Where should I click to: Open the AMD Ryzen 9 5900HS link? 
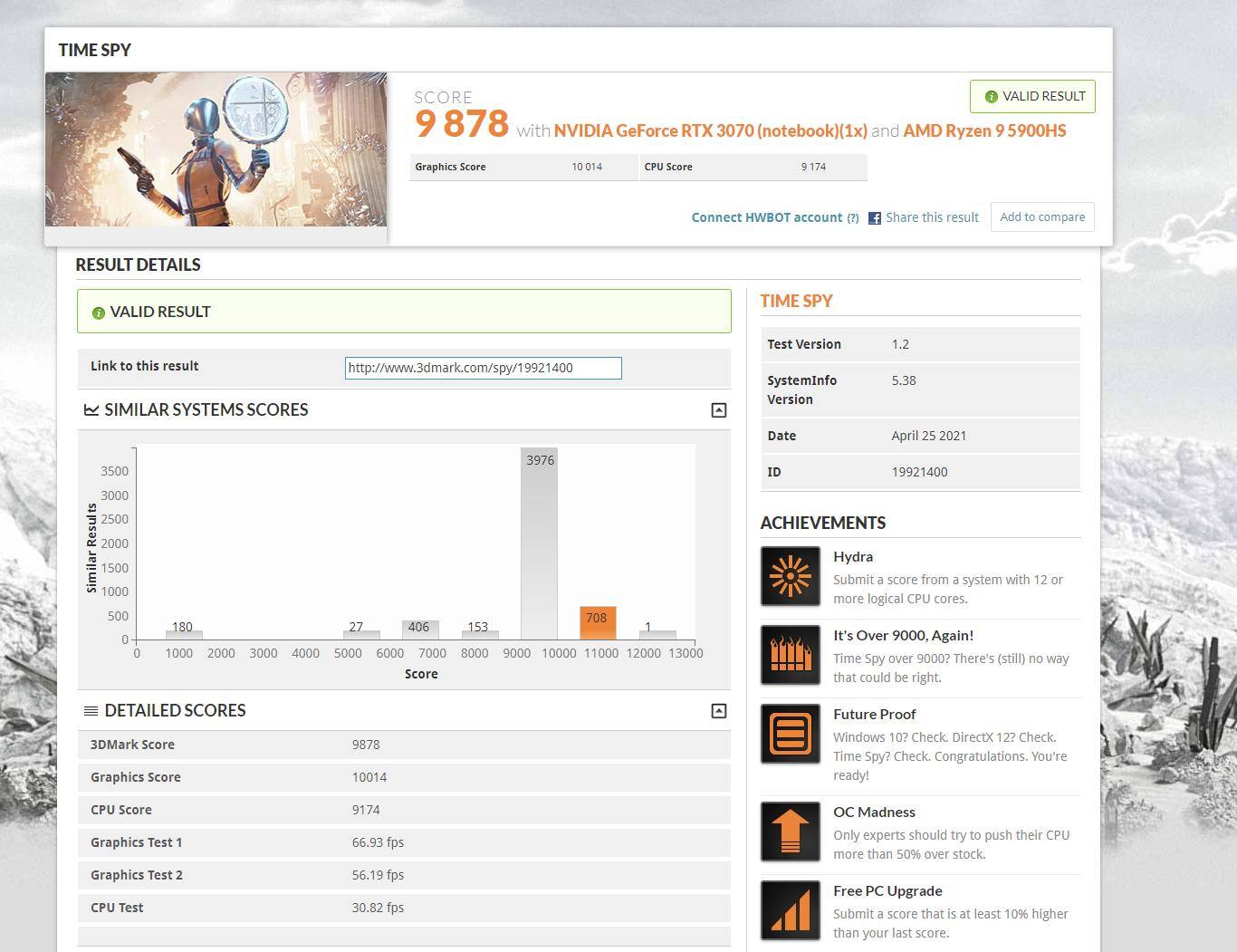(984, 130)
